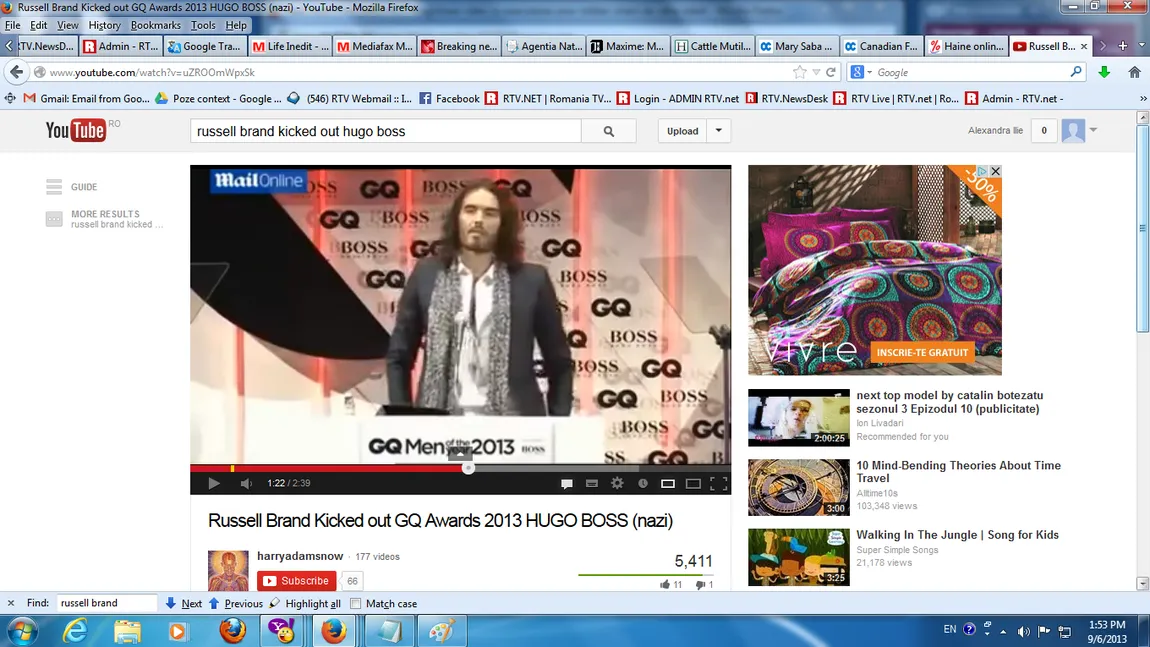Open Tools menu

point(203,25)
